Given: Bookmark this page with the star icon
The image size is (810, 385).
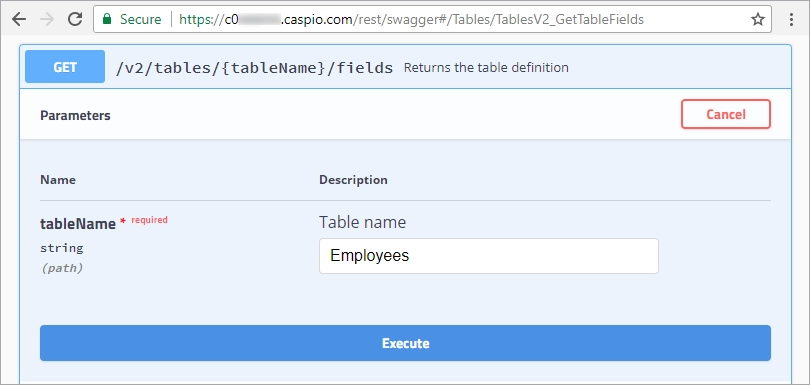Looking at the screenshot, I should click(x=757, y=20).
